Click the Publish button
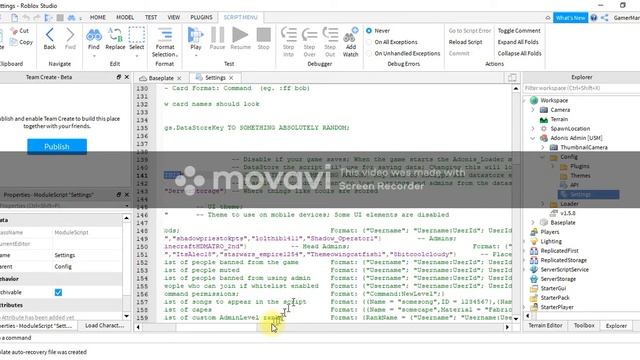 pos(57,147)
